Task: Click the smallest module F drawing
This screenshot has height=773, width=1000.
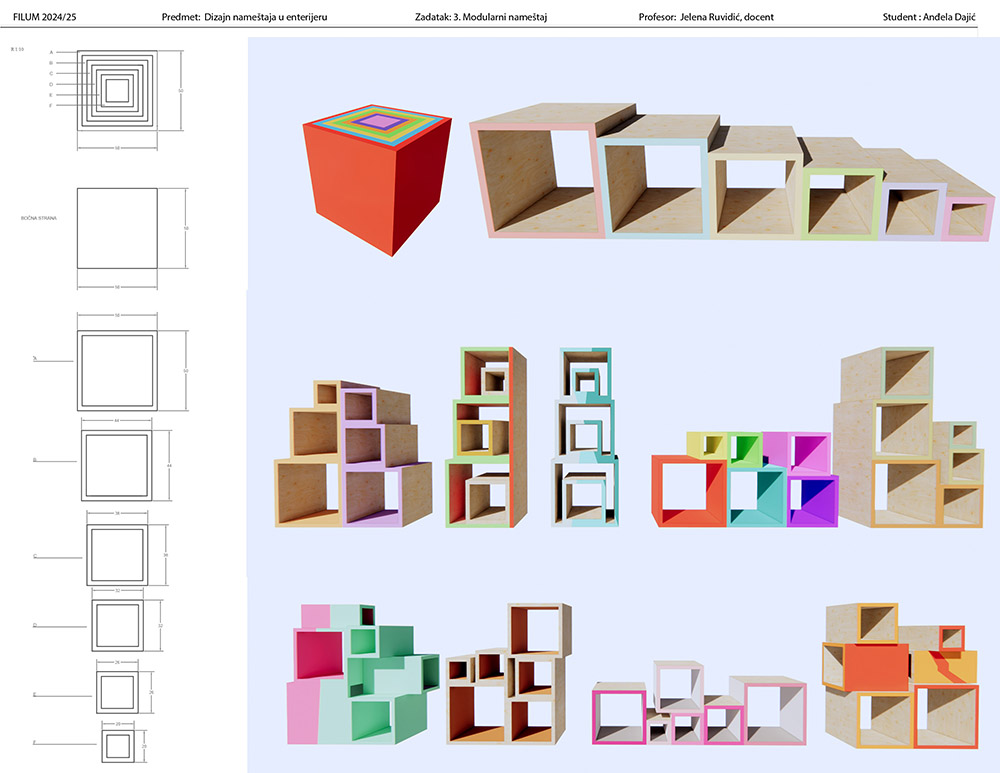Action: 118,744
